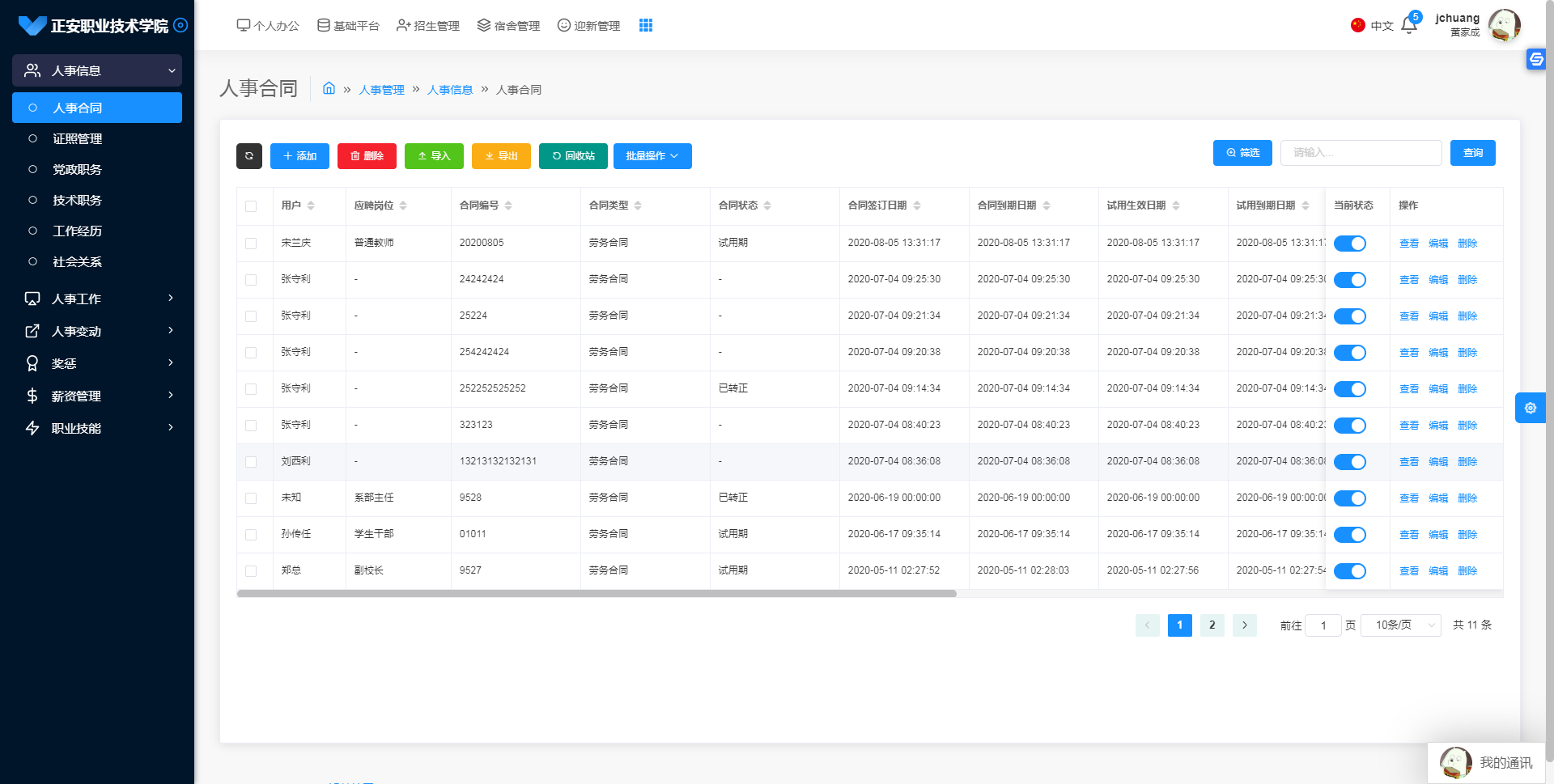Screen dimensions: 1554x784
Task: Select 证照管理 in the sidebar
Action: (x=78, y=139)
